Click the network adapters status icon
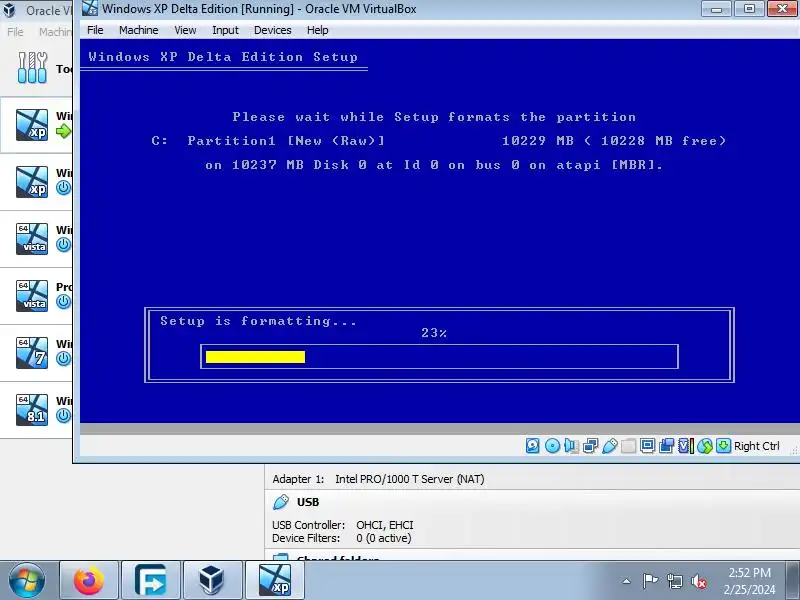Screen dimensions: 800x600 click(x=590, y=446)
